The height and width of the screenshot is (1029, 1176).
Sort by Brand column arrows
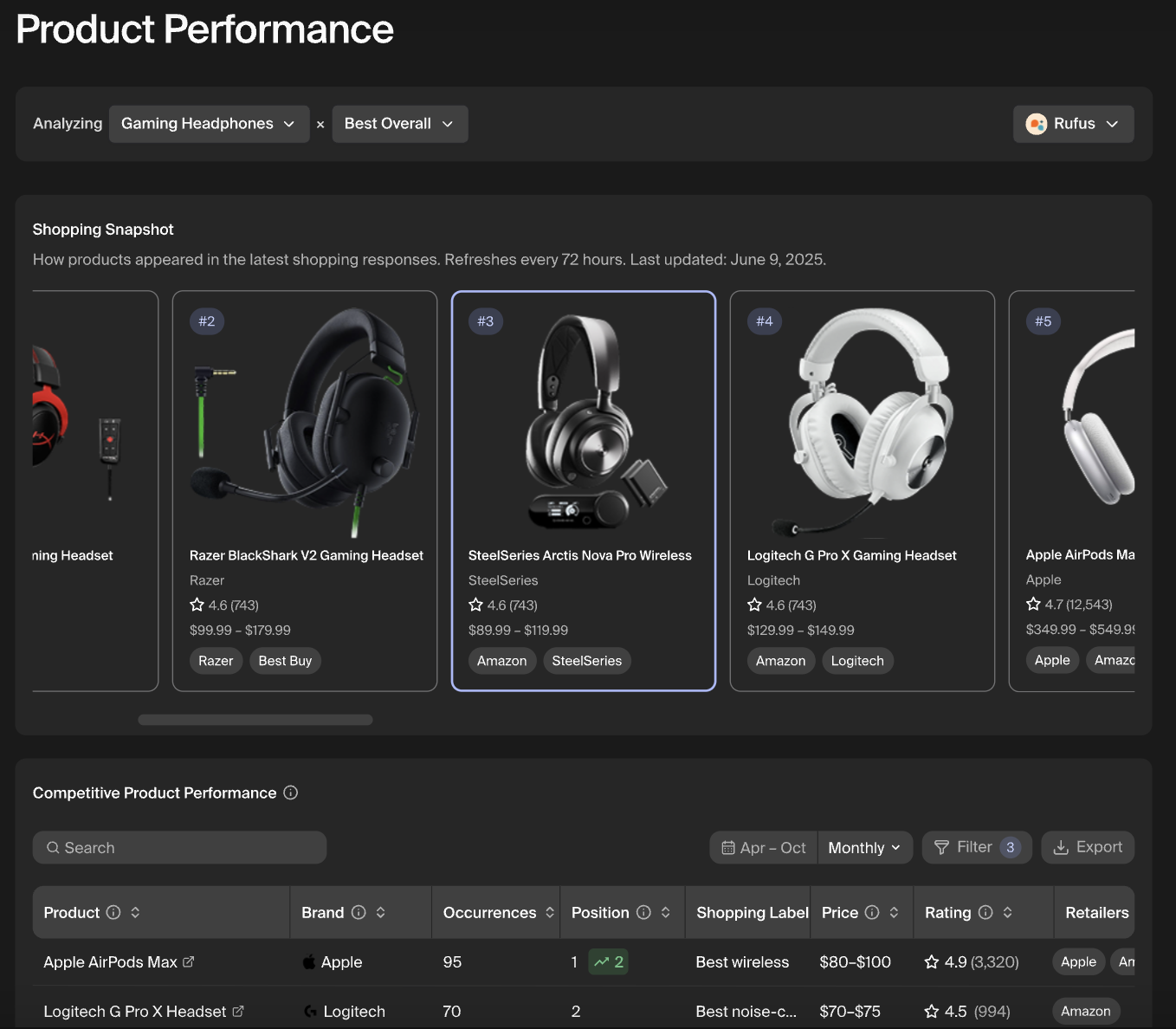pyautogui.click(x=380, y=912)
